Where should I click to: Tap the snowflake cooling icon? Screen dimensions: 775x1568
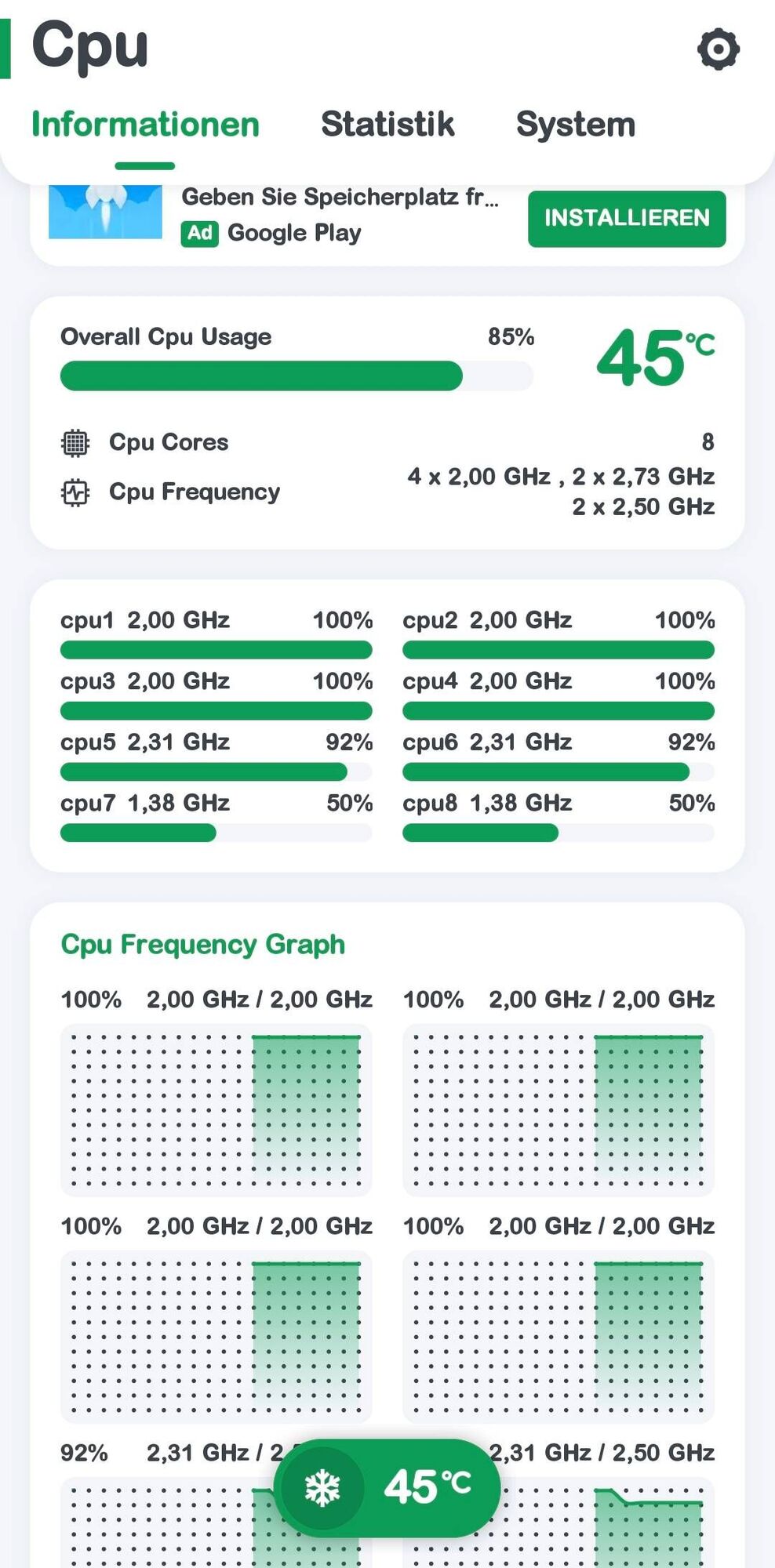click(322, 1487)
